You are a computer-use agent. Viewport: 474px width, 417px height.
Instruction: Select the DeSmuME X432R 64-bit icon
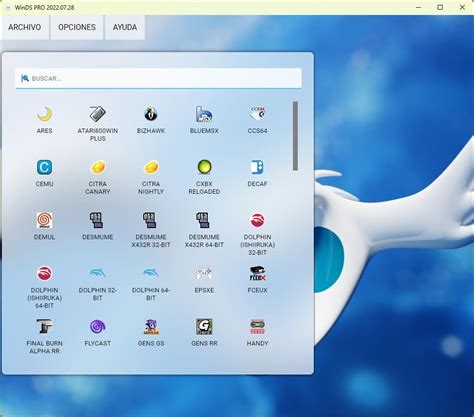pos(203,220)
